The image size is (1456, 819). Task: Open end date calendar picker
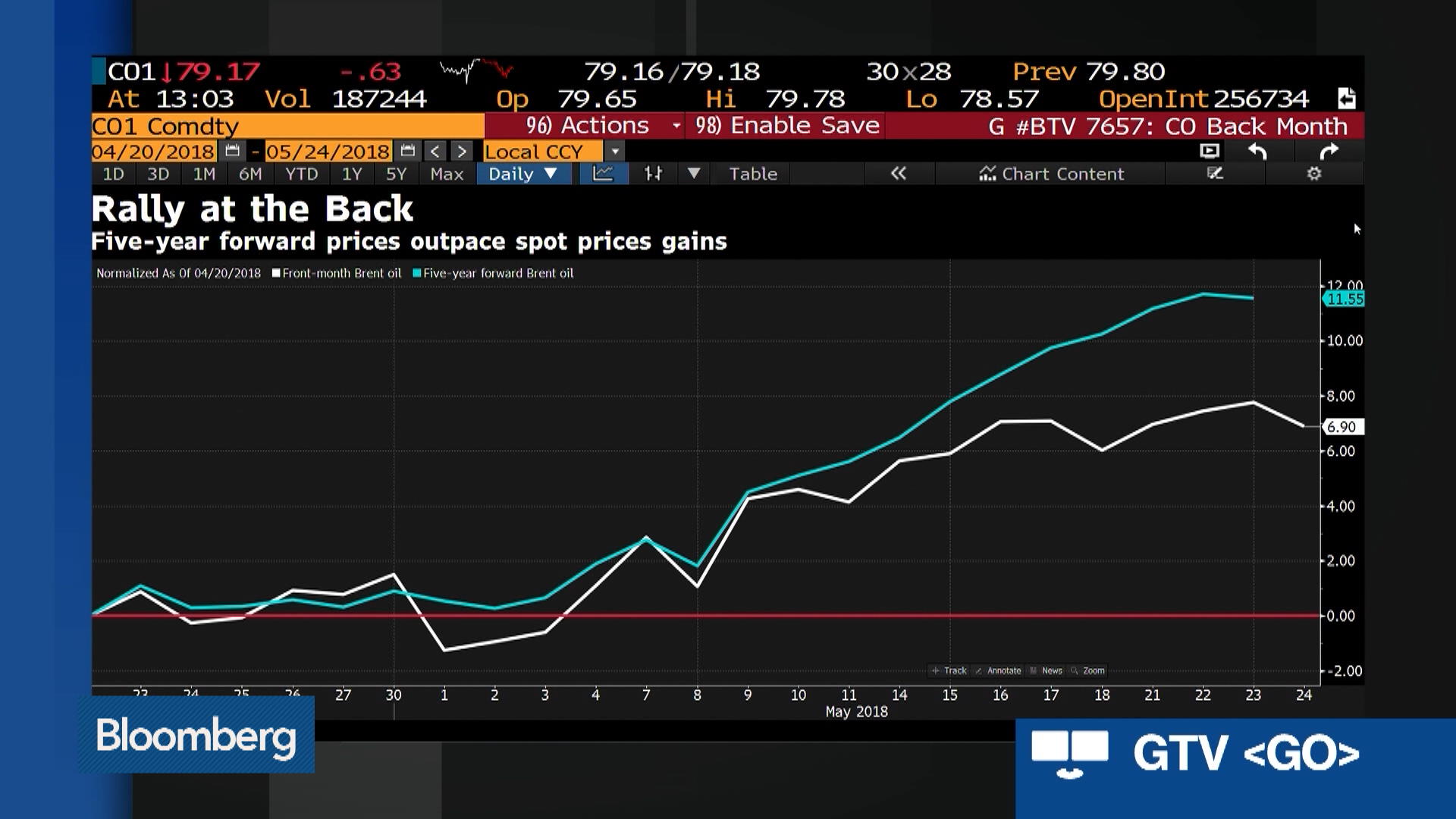(407, 151)
